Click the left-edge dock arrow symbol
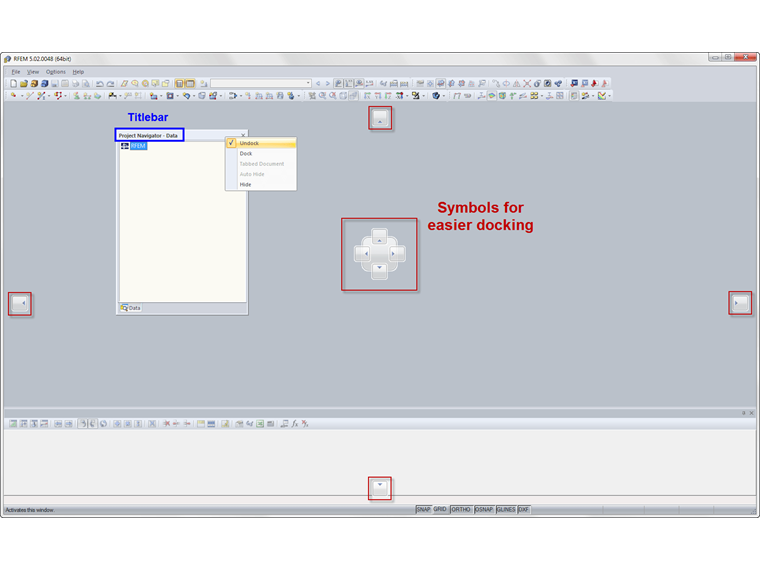The image size is (760, 570). [x=20, y=304]
